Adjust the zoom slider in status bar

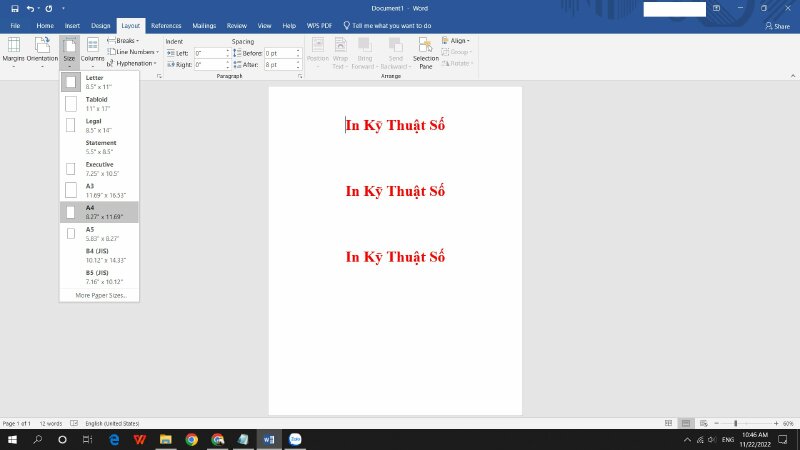pyautogui.click(x=735, y=423)
